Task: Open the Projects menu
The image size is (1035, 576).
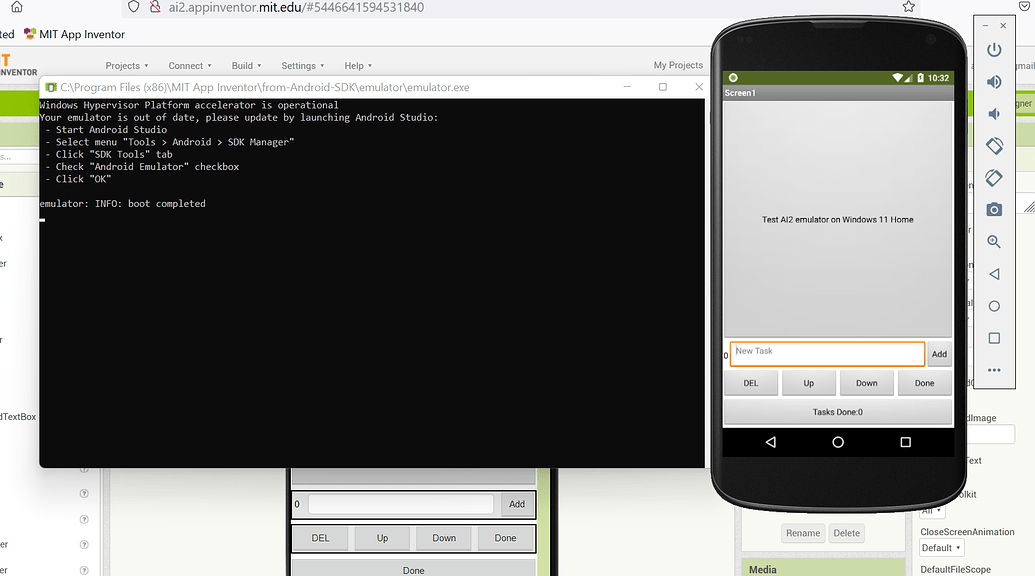Action: 126,65
